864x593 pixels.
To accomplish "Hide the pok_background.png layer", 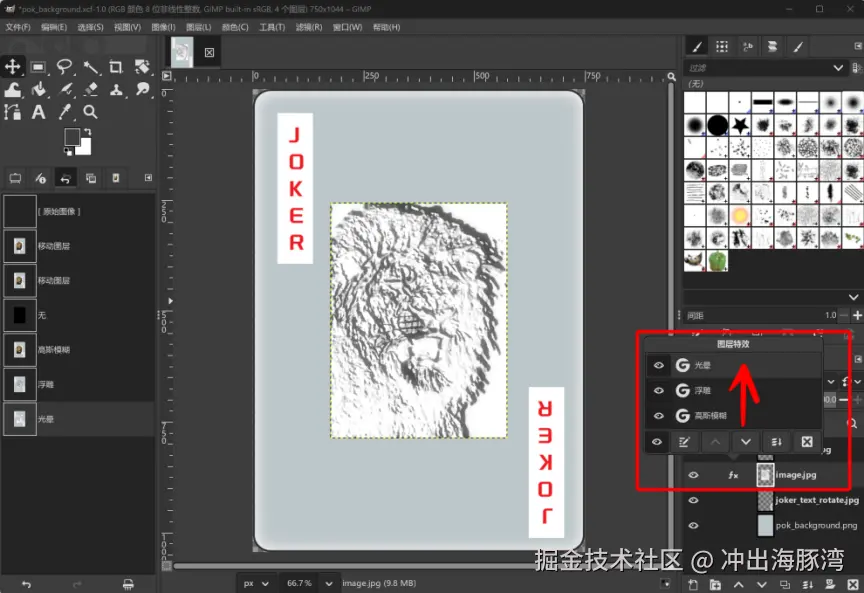I will [693, 525].
